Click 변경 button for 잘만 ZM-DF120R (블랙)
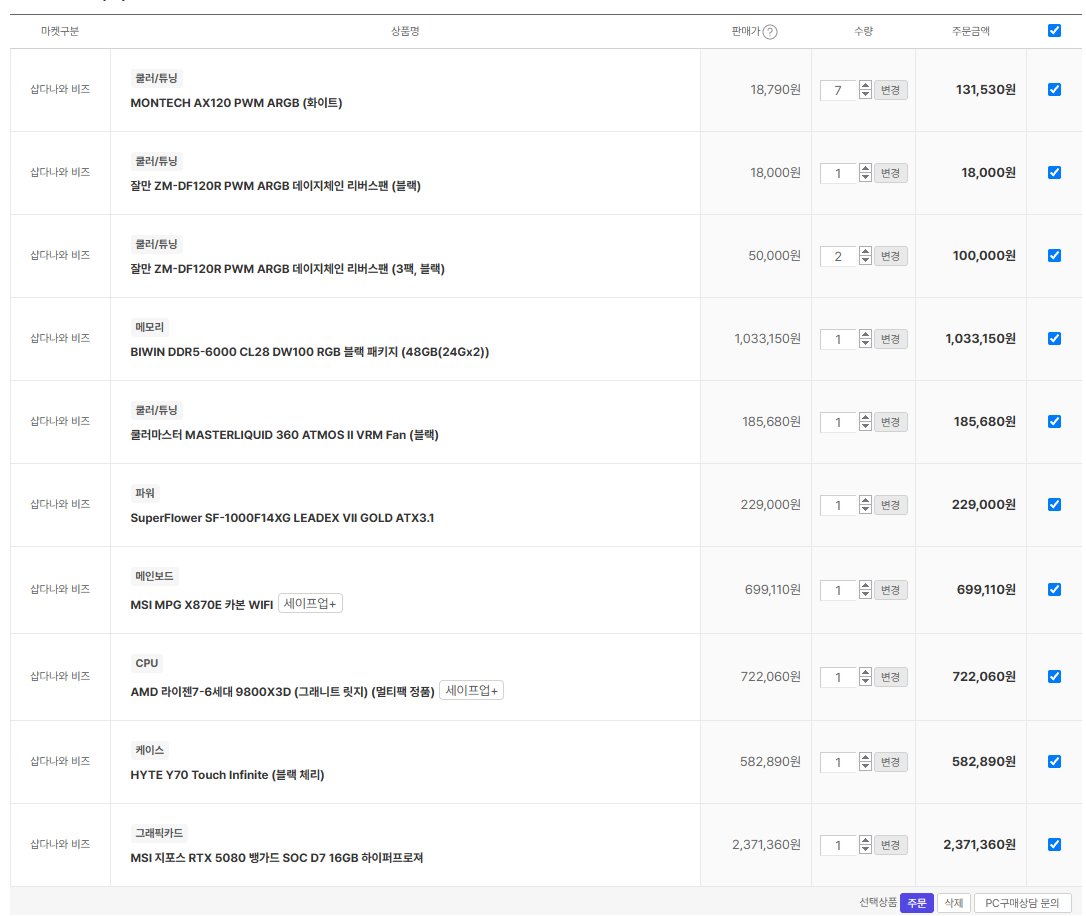 890,173
